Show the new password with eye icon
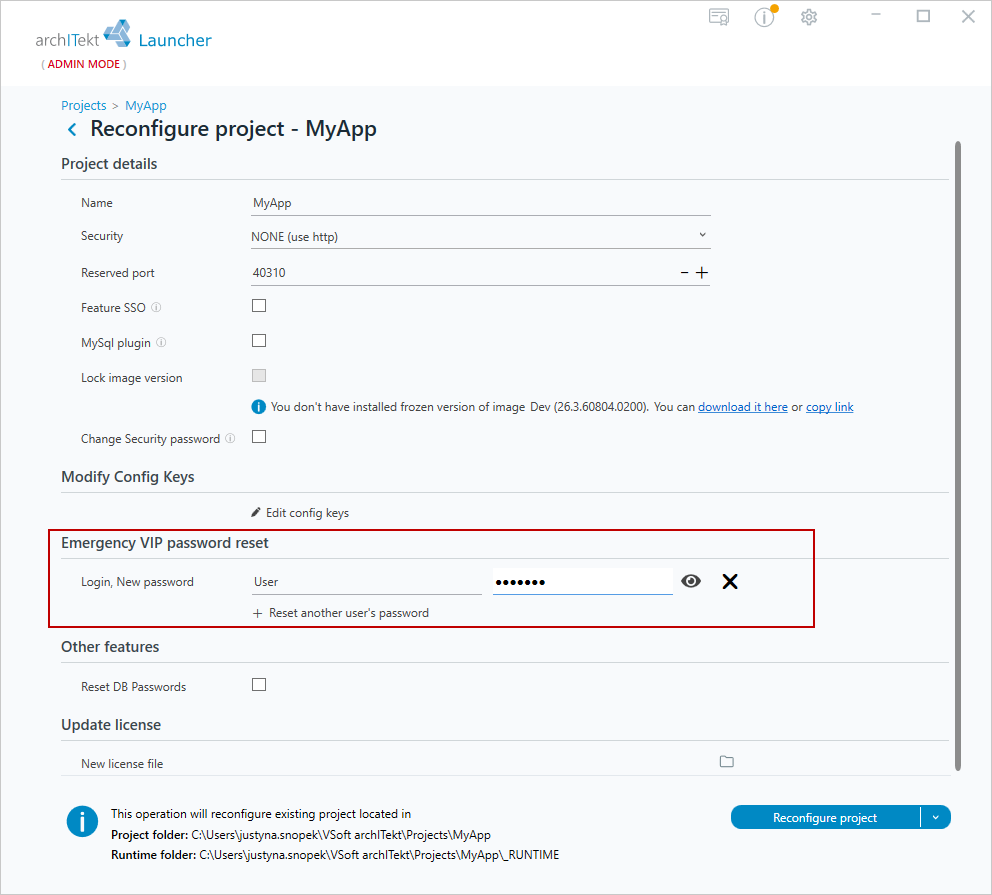Image resolution: width=992 pixels, height=895 pixels. pos(691,581)
